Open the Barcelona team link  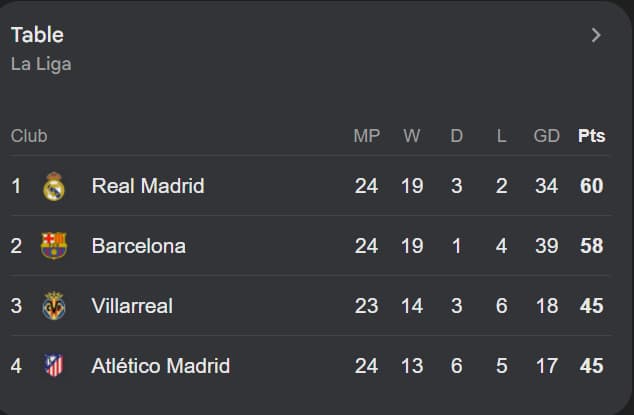point(138,246)
